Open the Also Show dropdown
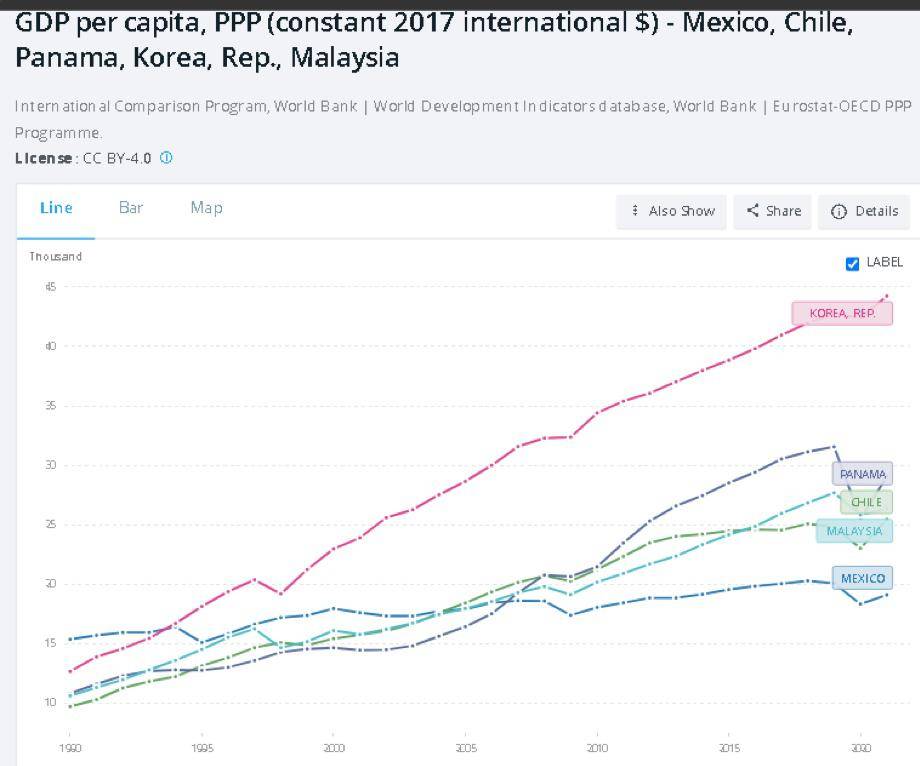Image resolution: width=920 pixels, height=766 pixels. (x=671, y=211)
